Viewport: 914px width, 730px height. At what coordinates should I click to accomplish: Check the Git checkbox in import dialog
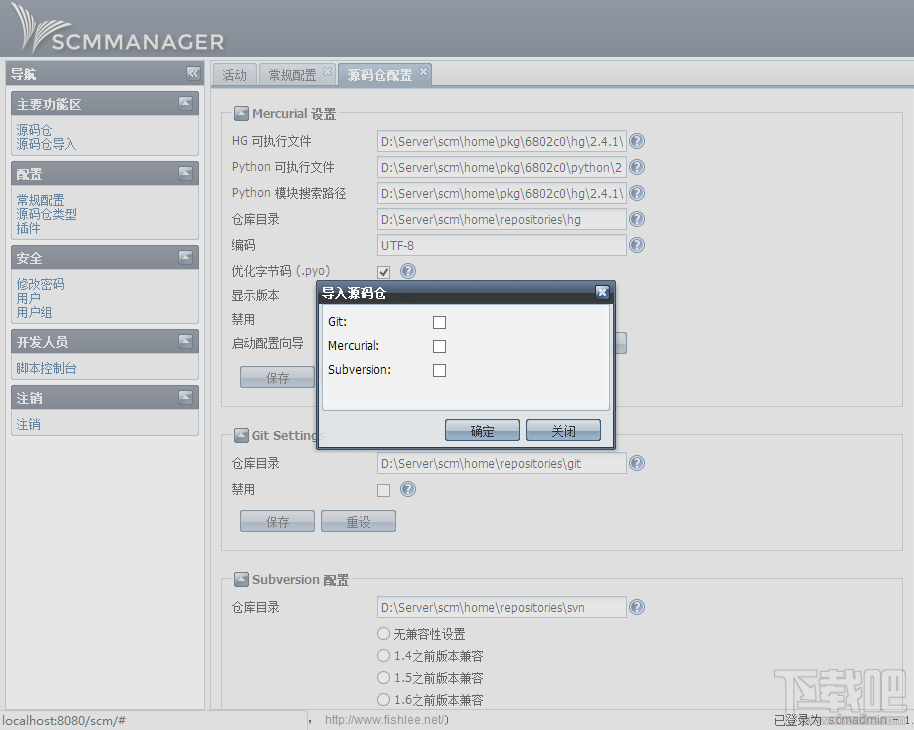point(440,322)
